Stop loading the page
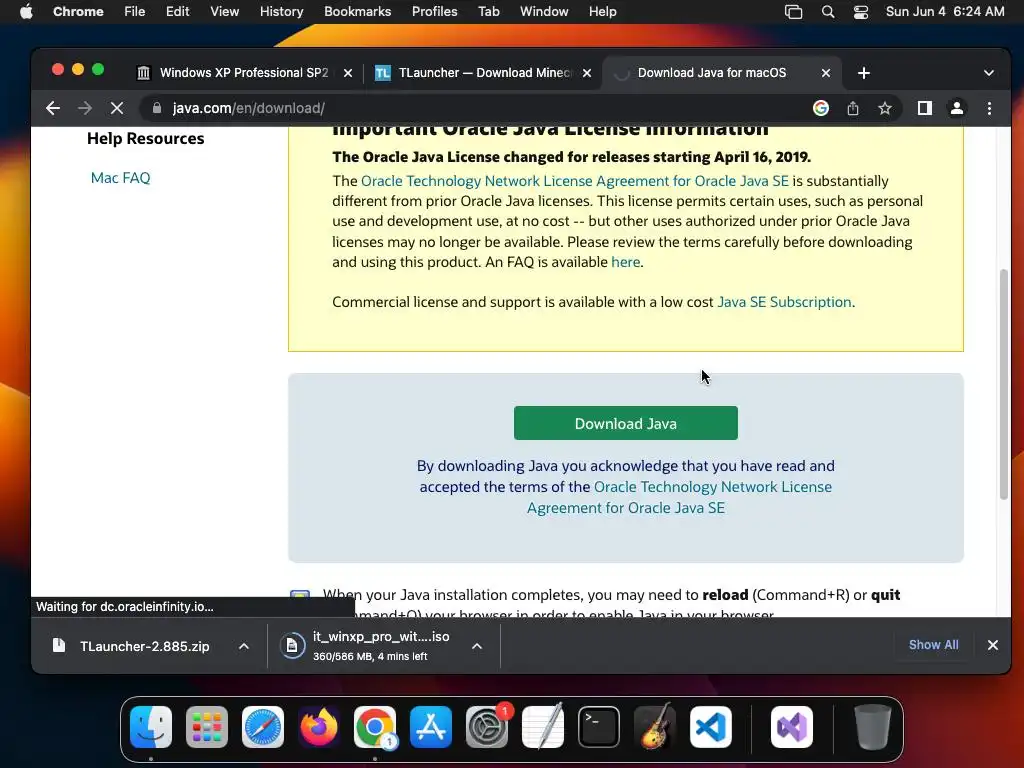This screenshot has height=768, width=1024. 117,108
